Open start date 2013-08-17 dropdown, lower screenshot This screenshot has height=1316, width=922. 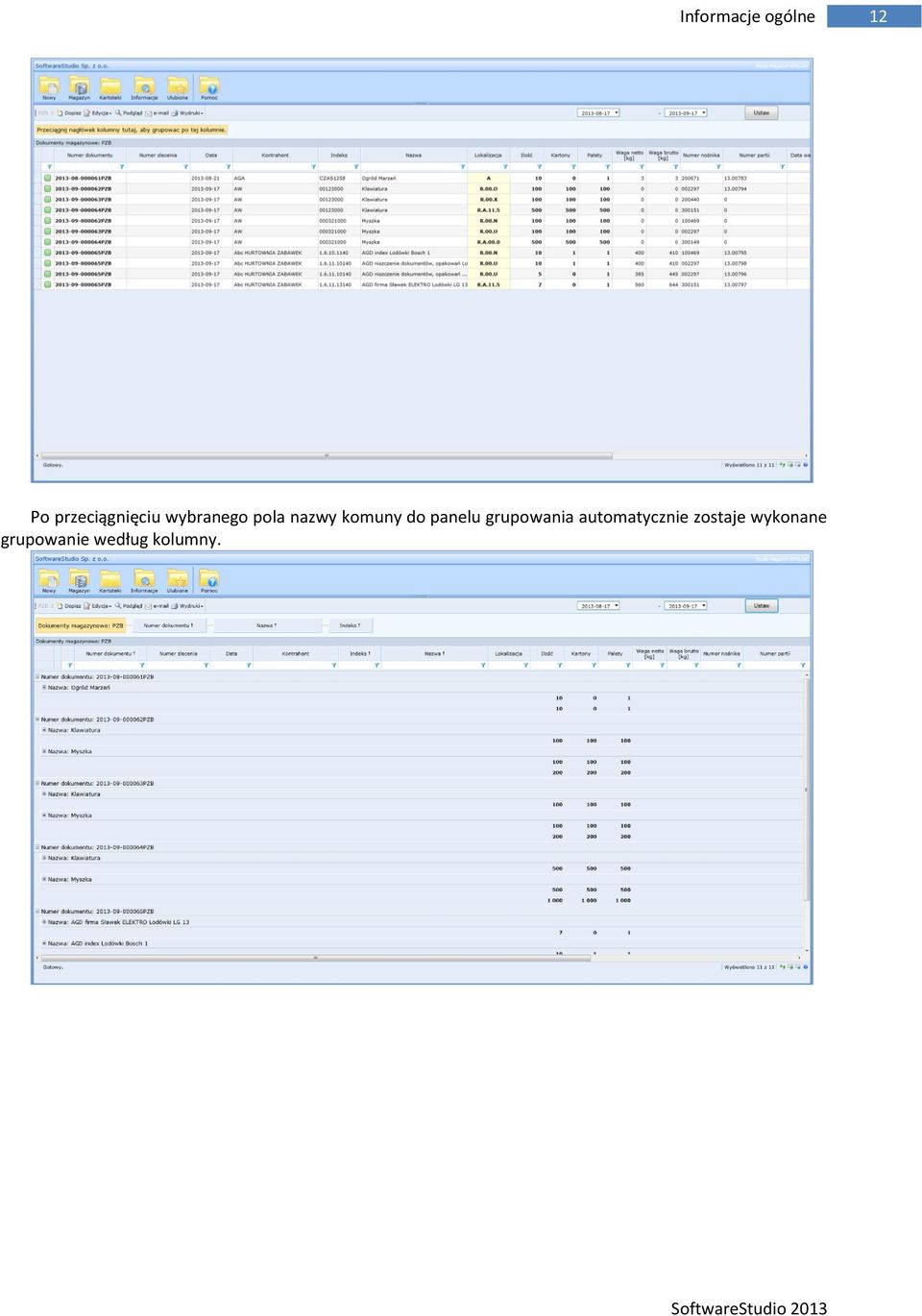point(616,606)
